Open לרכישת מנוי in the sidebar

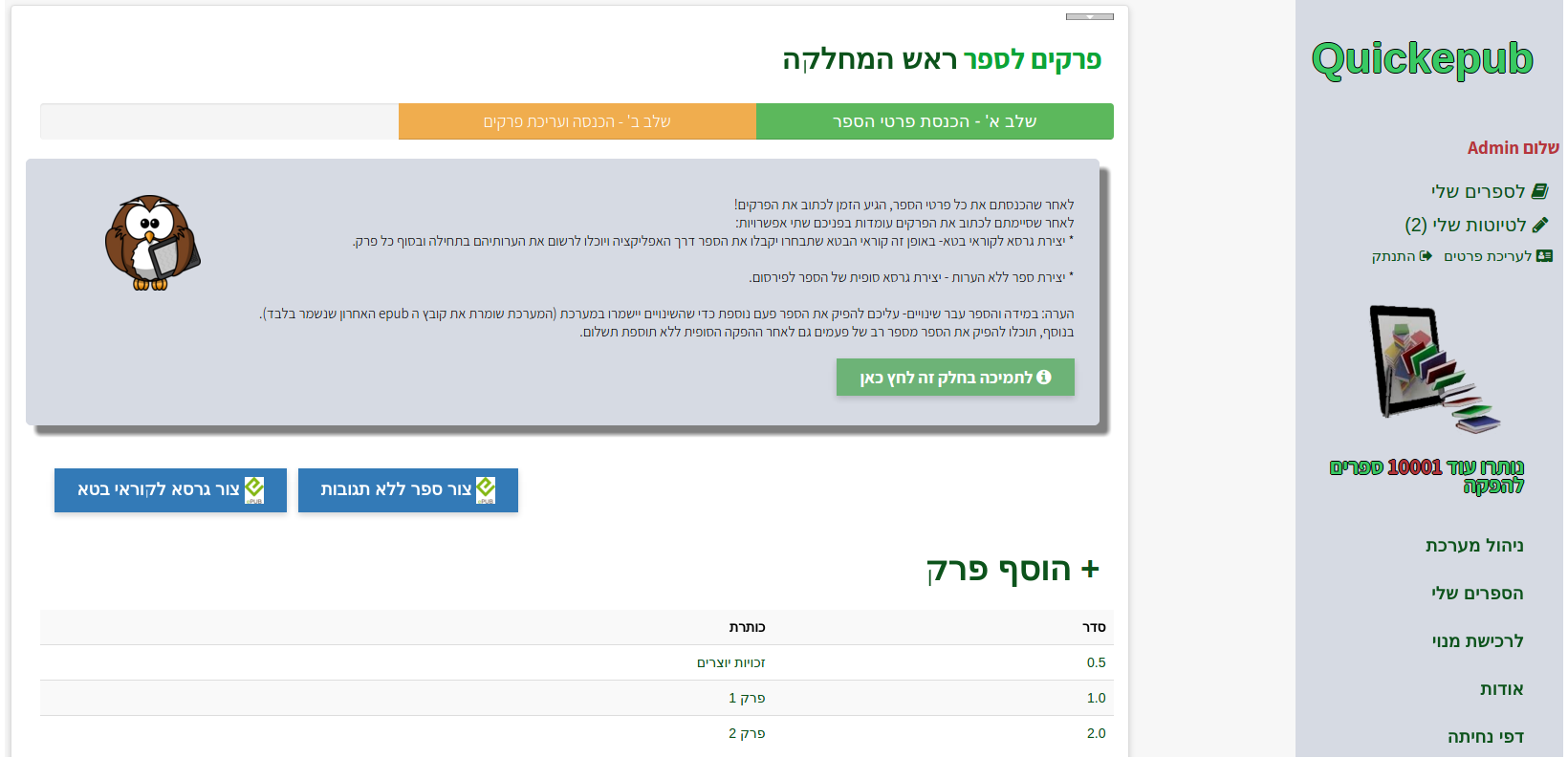1477,641
